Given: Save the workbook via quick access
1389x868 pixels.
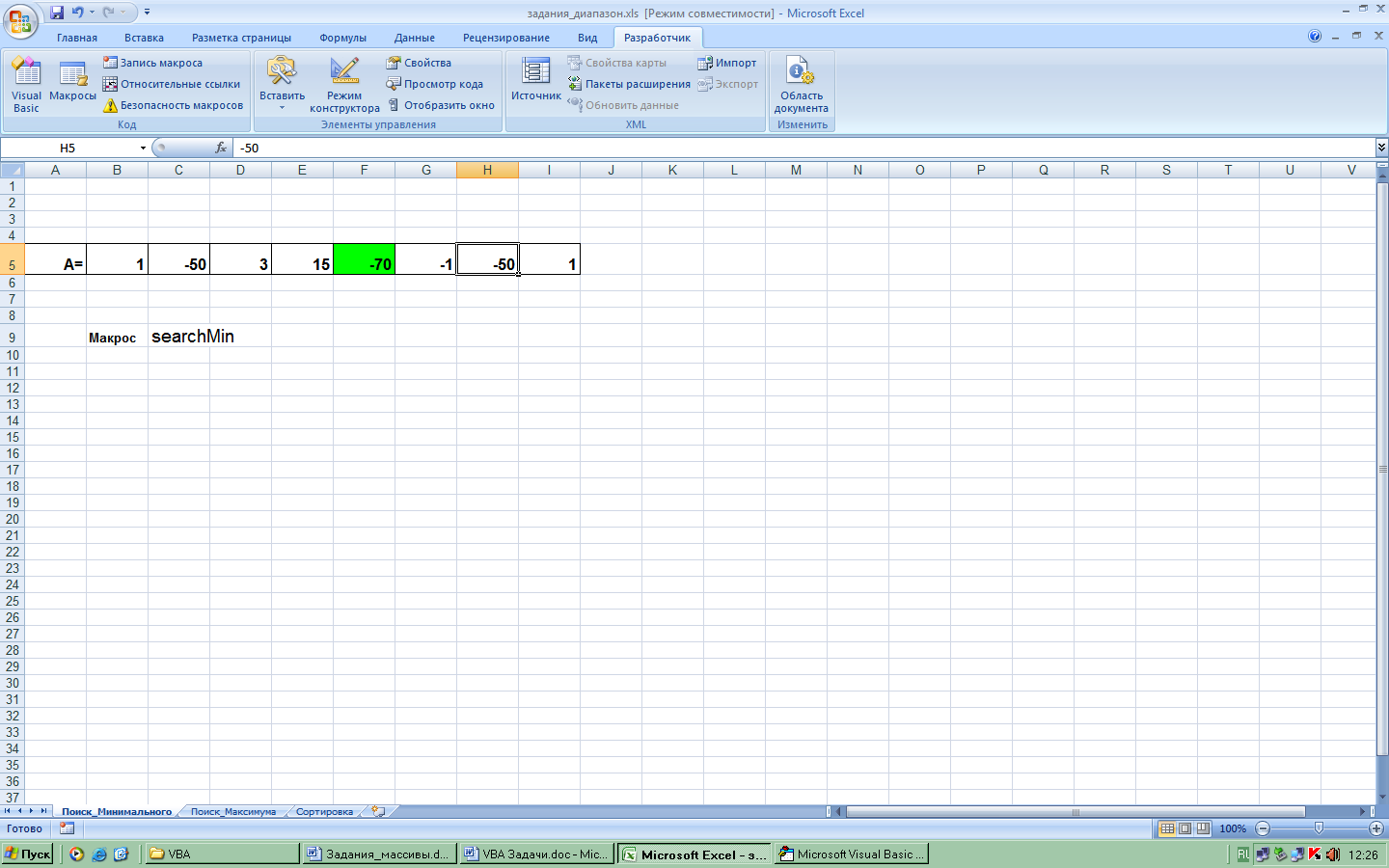Looking at the screenshot, I should coord(57,13).
